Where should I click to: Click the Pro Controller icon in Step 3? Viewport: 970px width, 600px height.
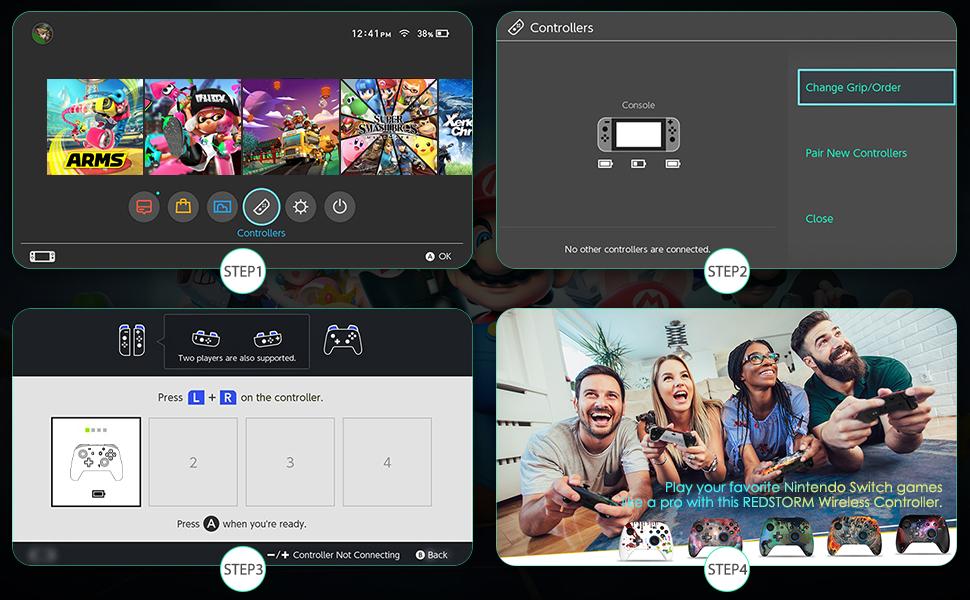(342, 340)
